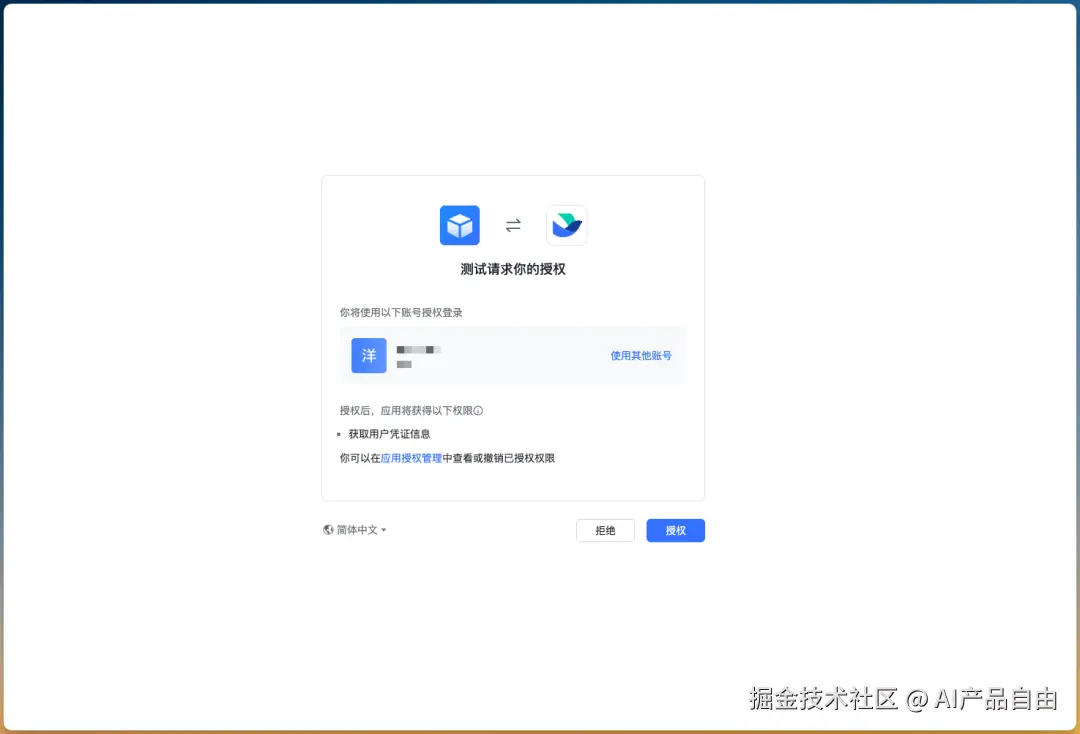This screenshot has height=734, width=1080.
Task: Open the 应用授权管理 link
Action: [413, 457]
